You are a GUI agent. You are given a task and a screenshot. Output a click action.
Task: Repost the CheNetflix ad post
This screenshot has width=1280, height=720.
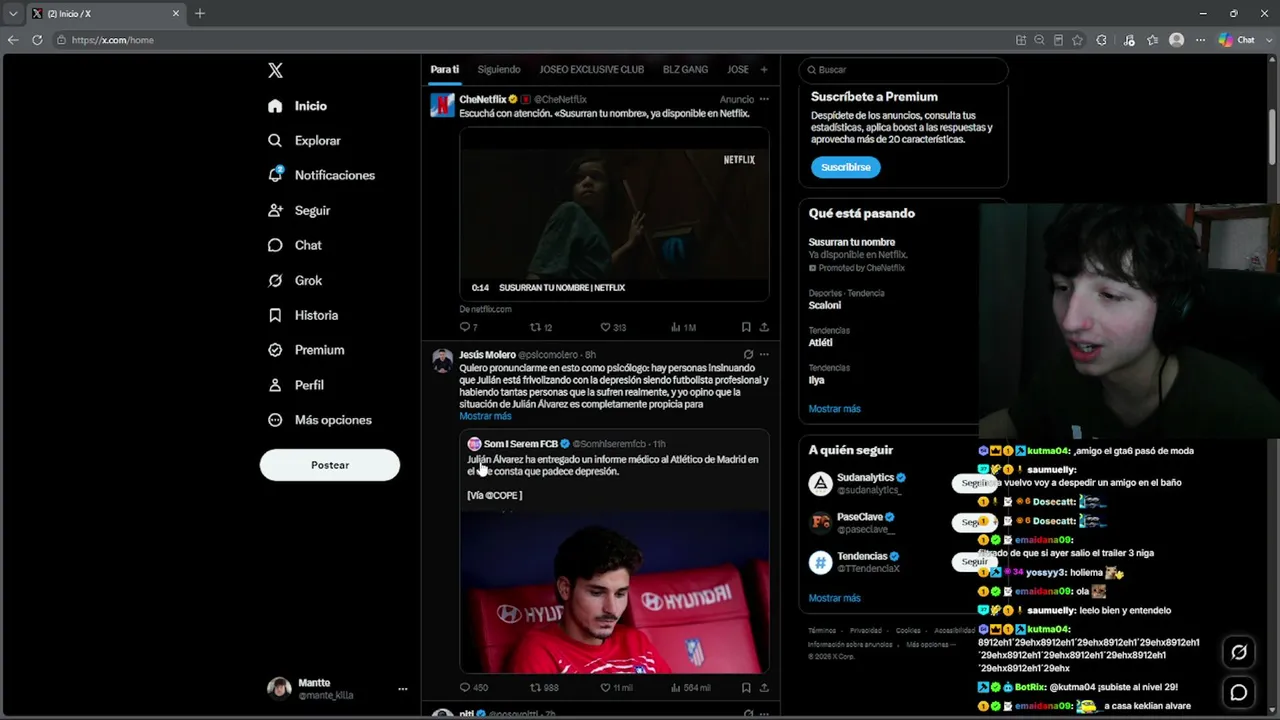[x=540, y=327]
